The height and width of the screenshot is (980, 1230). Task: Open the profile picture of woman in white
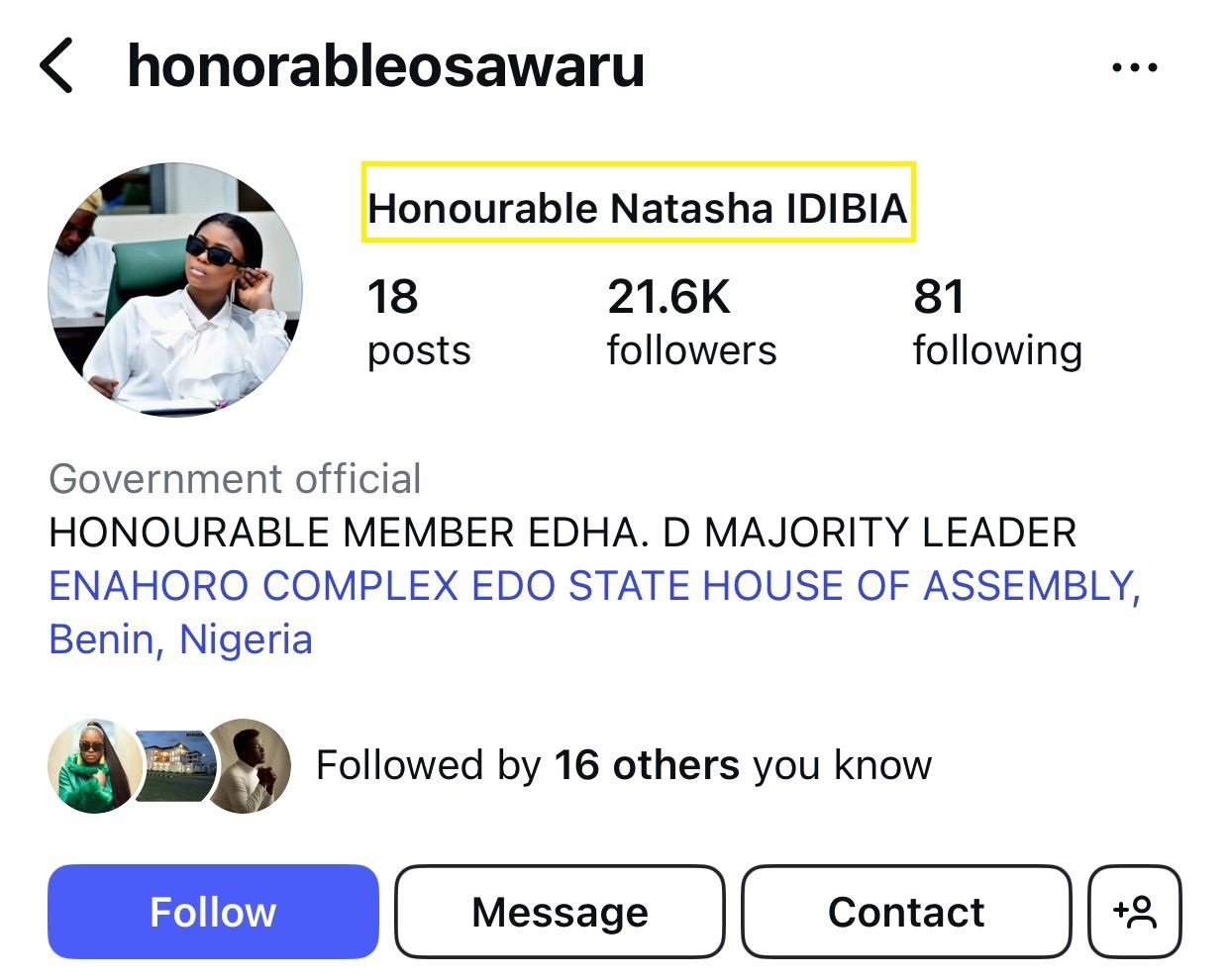[175, 290]
